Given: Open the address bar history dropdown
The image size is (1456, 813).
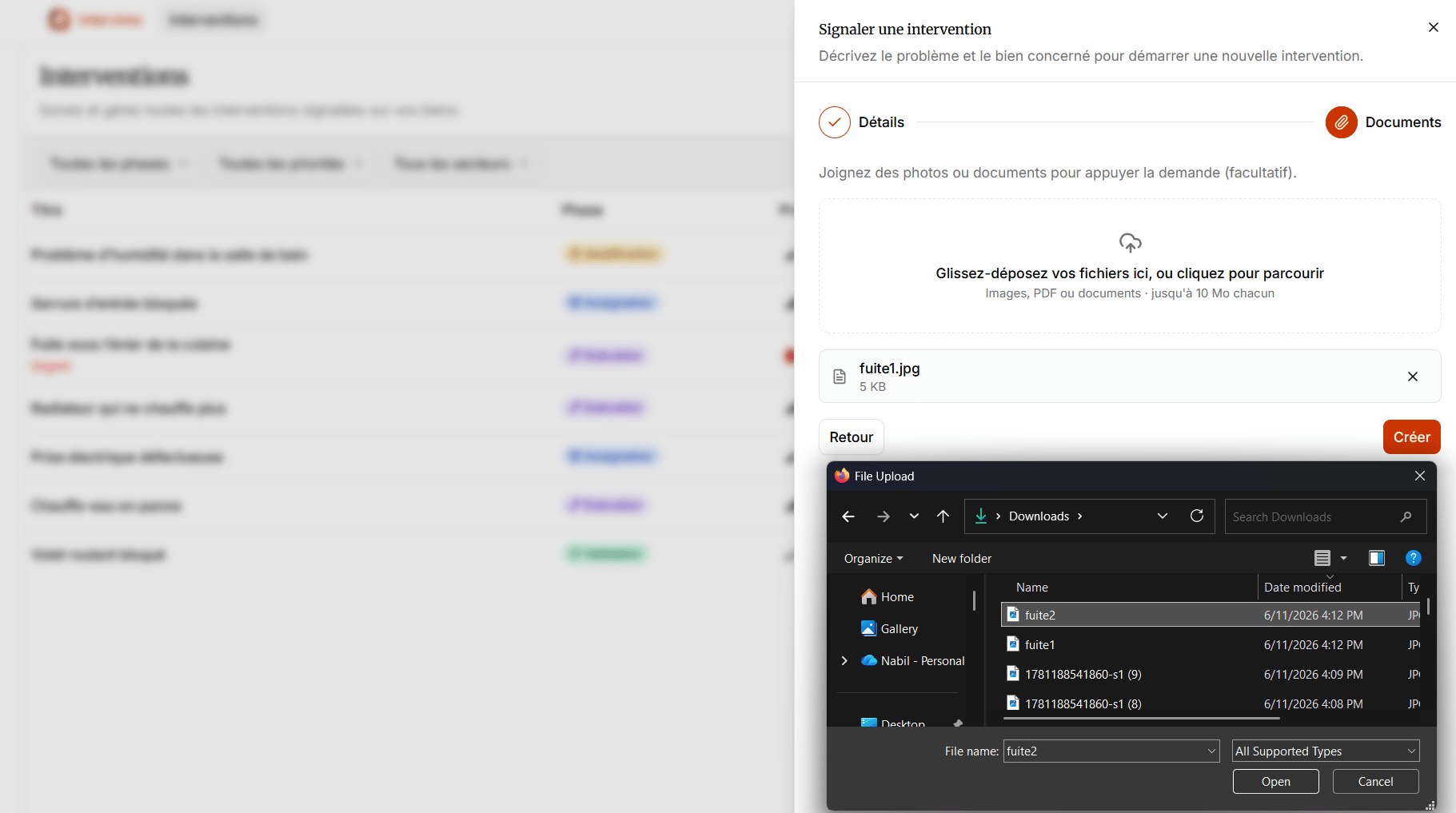Looking at the screenshot, I should 1163,516.
